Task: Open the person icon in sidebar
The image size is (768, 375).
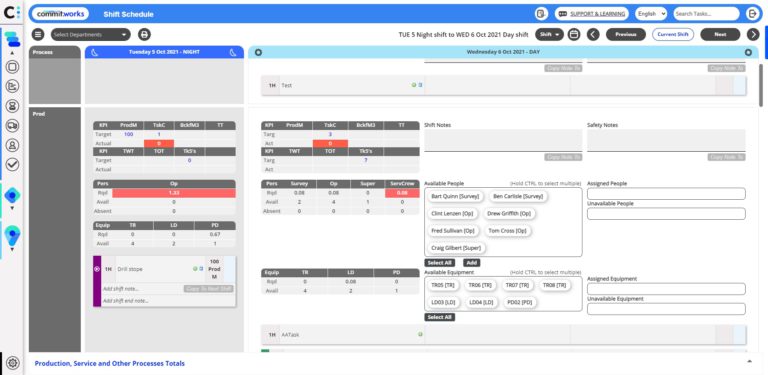Action: [x=12, y=145]
